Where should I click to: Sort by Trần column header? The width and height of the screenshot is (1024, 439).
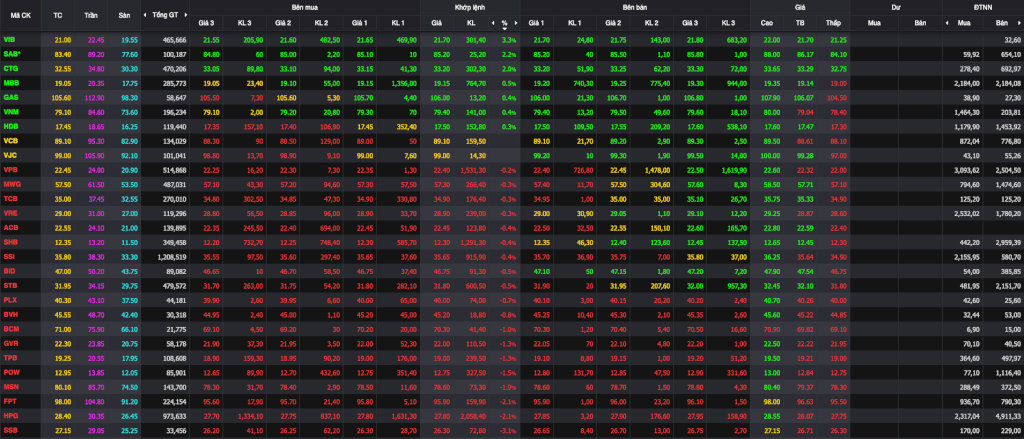point(91,14)
